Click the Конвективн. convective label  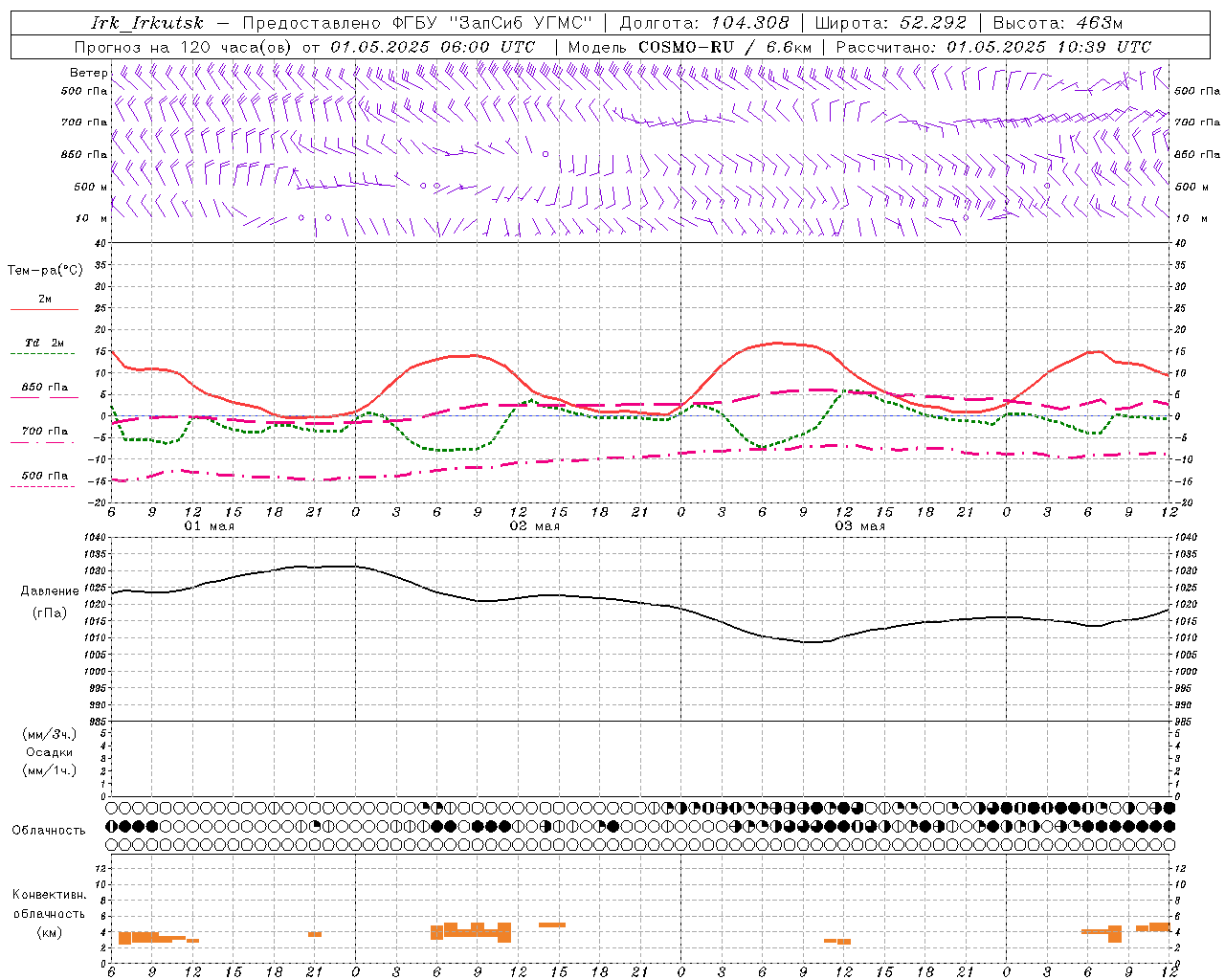(49, 895)
